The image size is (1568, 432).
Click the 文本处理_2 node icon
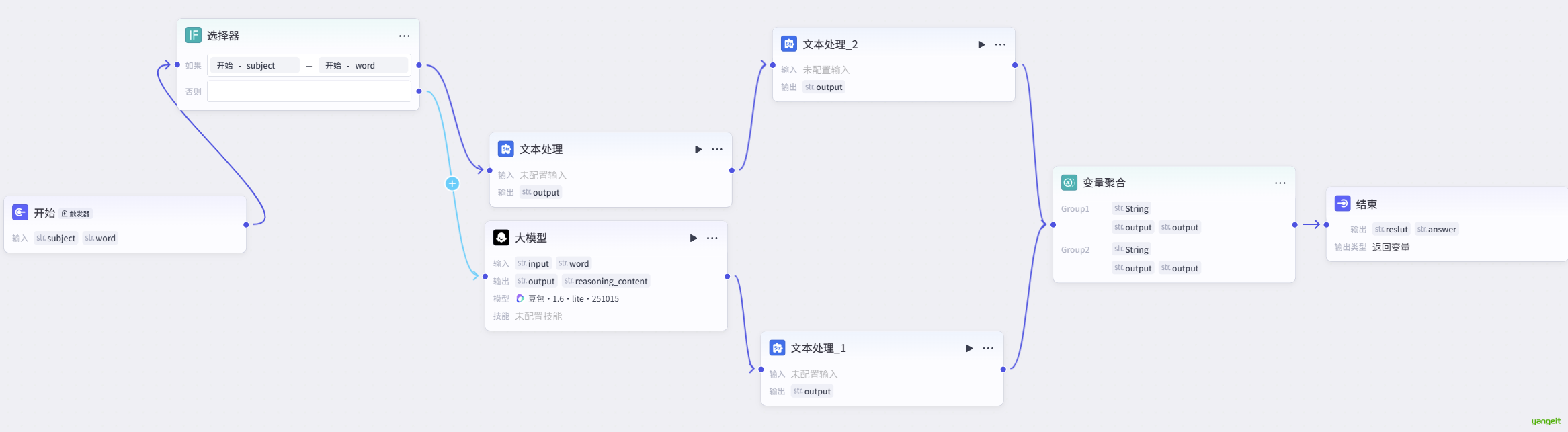point(789,44)
